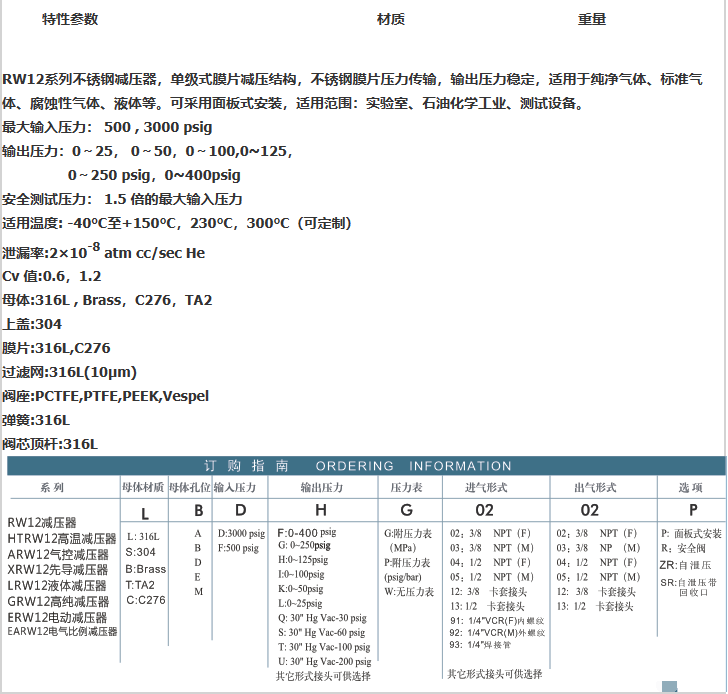The height and width of the screenshot is (694, 728).
Task: Click the 泄漏率 2×10⁻⁸ atm cc/sec He text
Action: pos(103,251)
